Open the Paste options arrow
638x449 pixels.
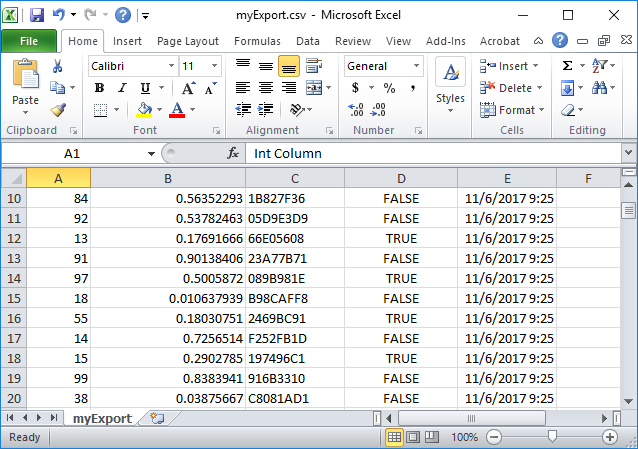tap(26, 112)
